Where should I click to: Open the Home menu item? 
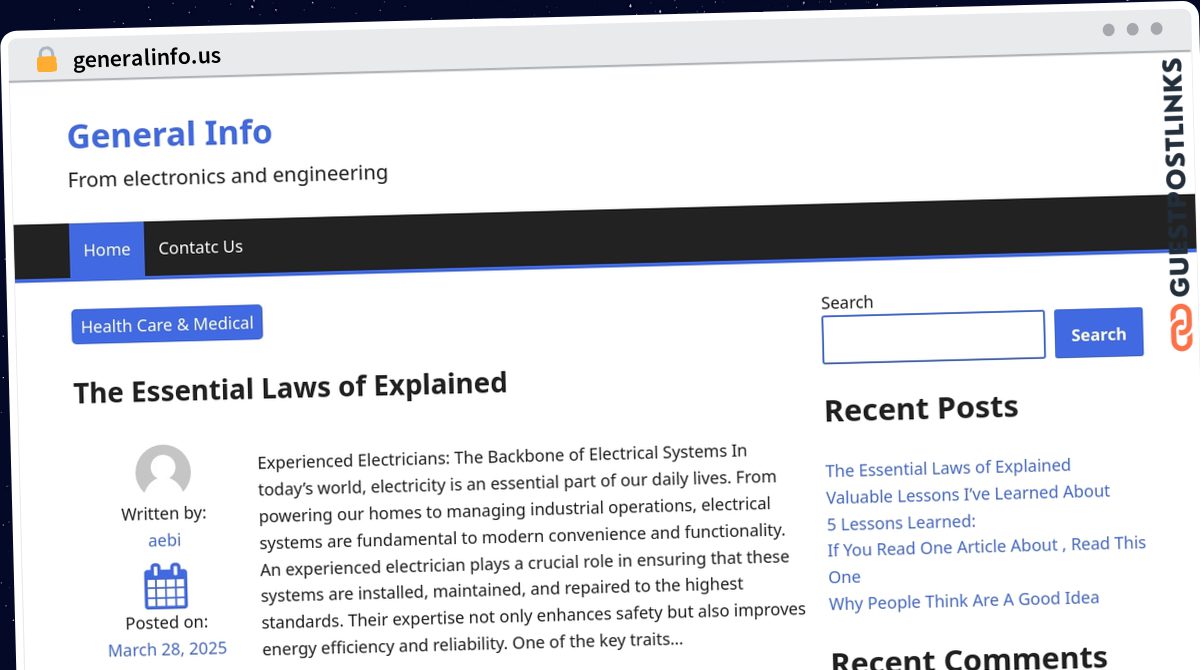(x=107, y=249)
